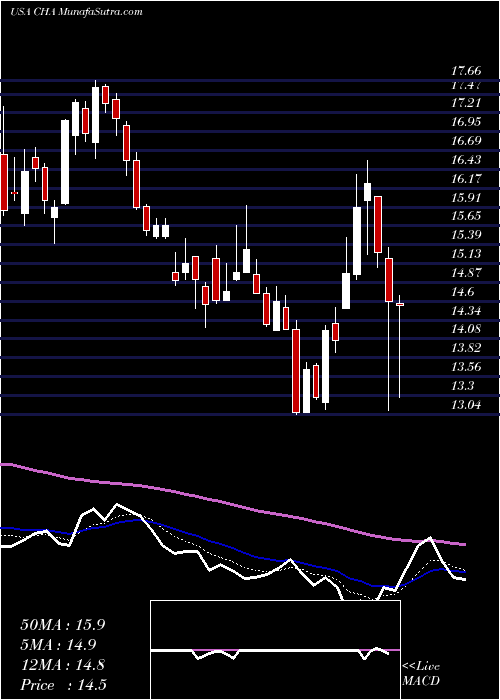This screenshot has height=700, width=500.
Task: Click the '12MA : 14.8' readout
Action: tap(62, 665)
